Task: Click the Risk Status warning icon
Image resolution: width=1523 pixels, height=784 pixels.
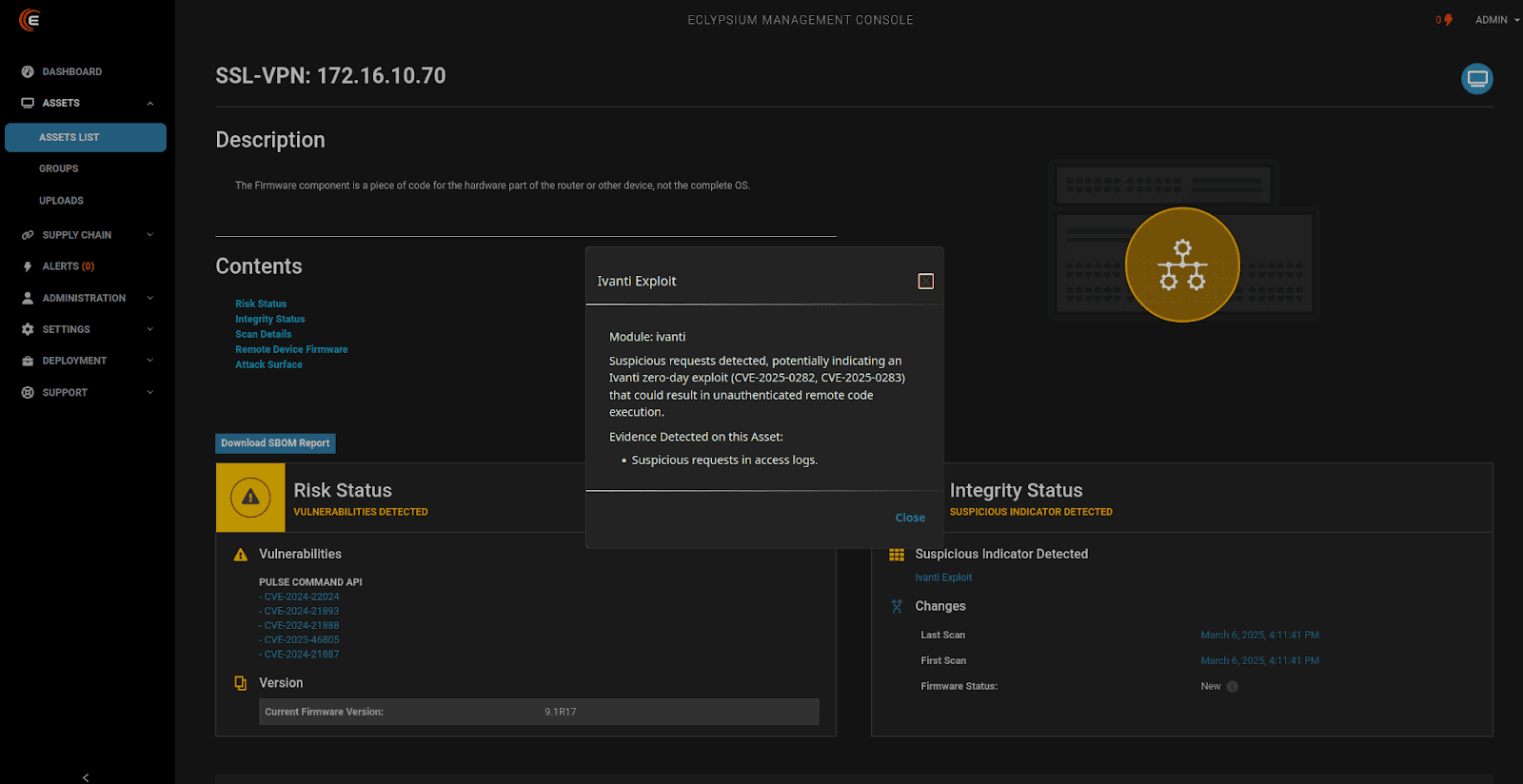Action: pyautogui.click(x=250, y=498)
